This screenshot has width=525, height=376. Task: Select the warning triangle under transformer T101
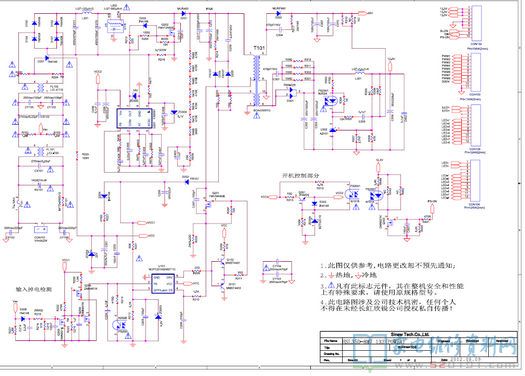[x=257, y=116]
